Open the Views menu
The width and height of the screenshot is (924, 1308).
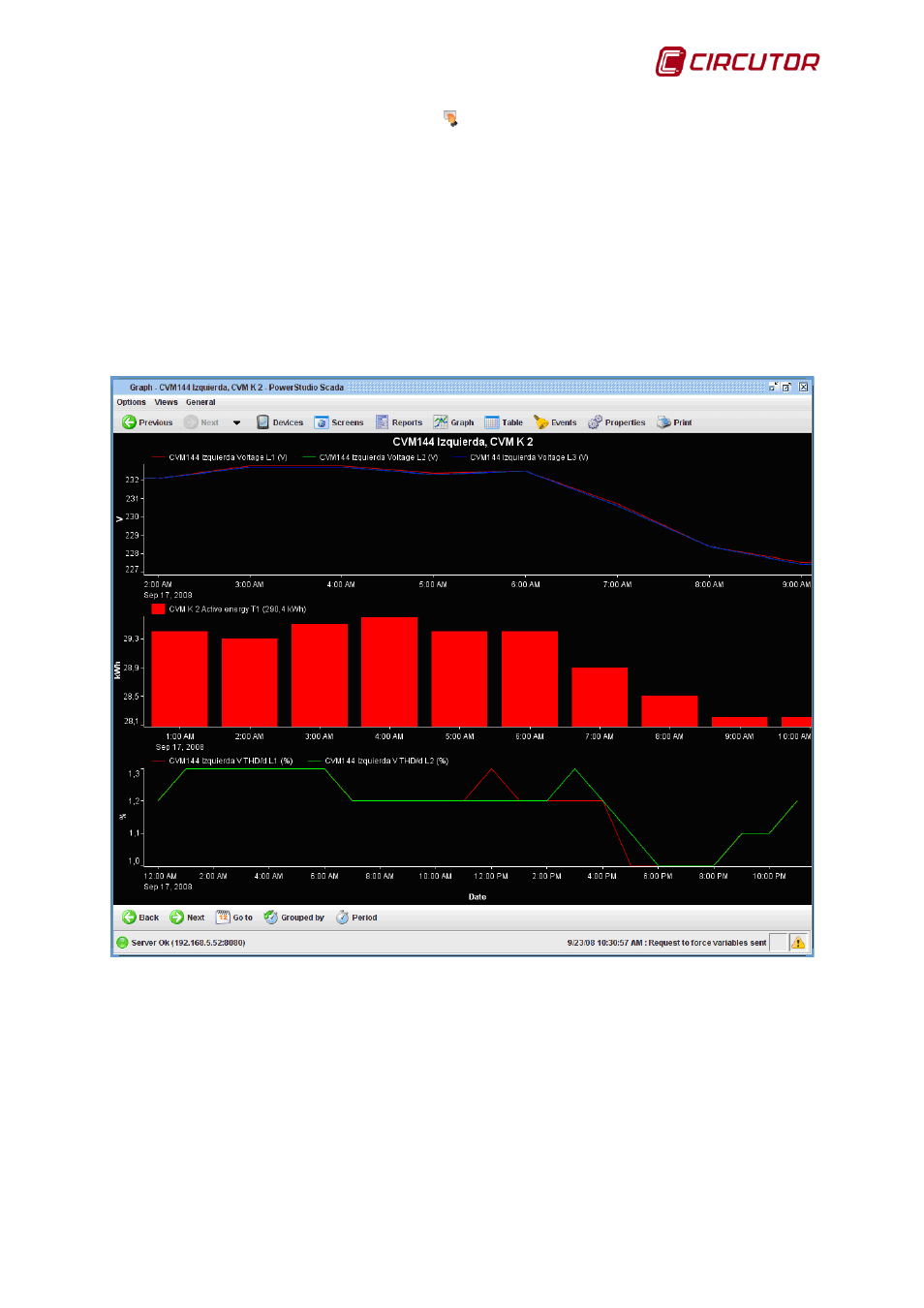[x=167, y=402]
